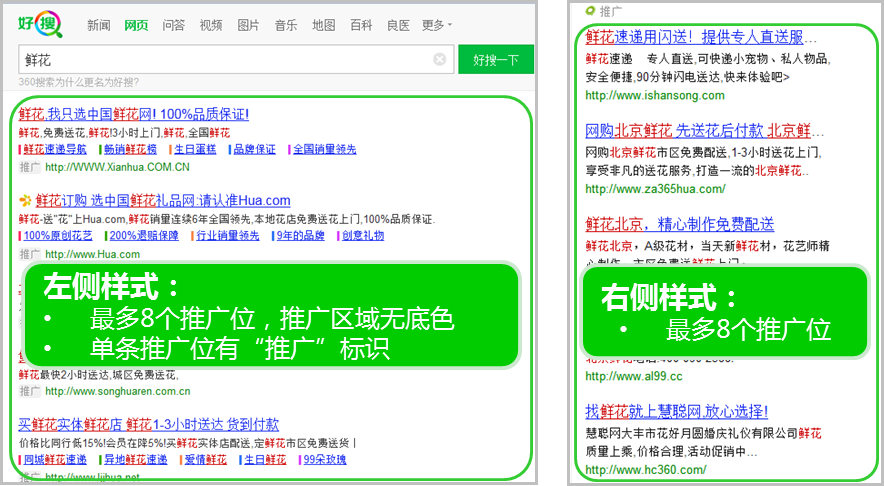
Task: Switch to the 新闻 tab
Action: pyautogui.click(x=99, y=25)
